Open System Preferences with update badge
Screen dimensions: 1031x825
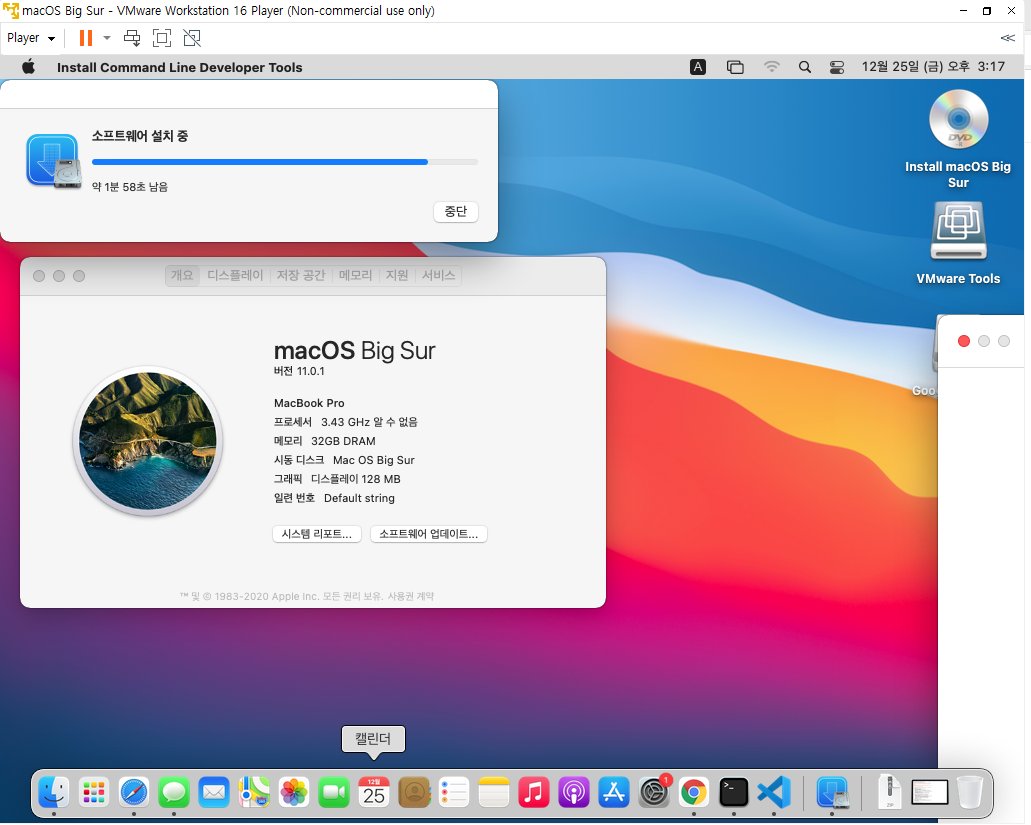click(x=654, y=792)
